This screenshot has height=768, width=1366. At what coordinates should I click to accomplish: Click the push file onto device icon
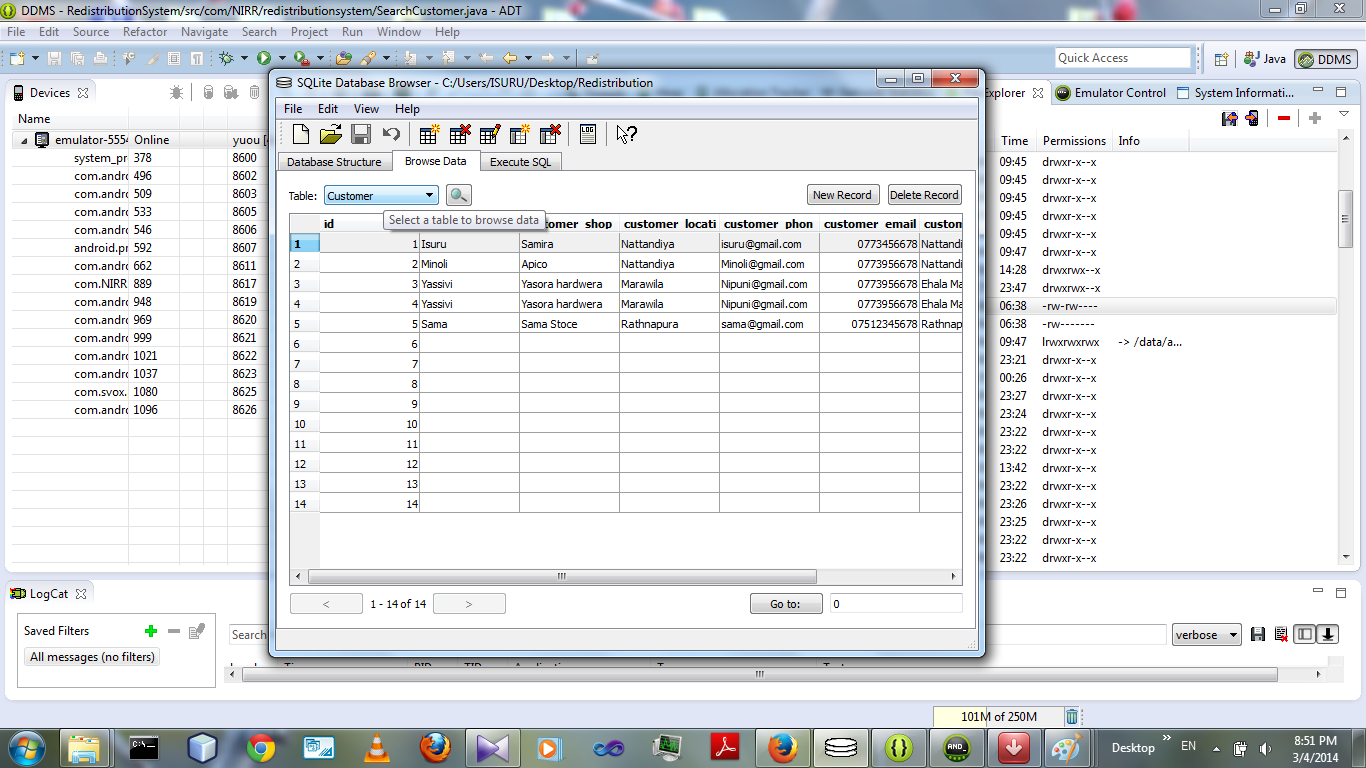(x=1251, y=118)
